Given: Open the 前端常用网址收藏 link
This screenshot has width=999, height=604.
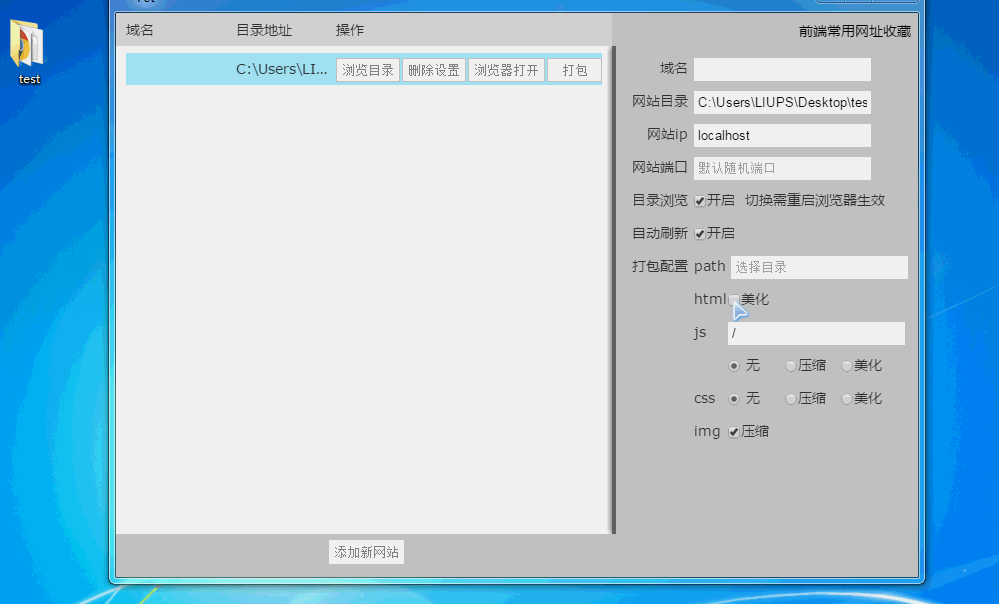Looking at the screenshot, I should point(854,31).
